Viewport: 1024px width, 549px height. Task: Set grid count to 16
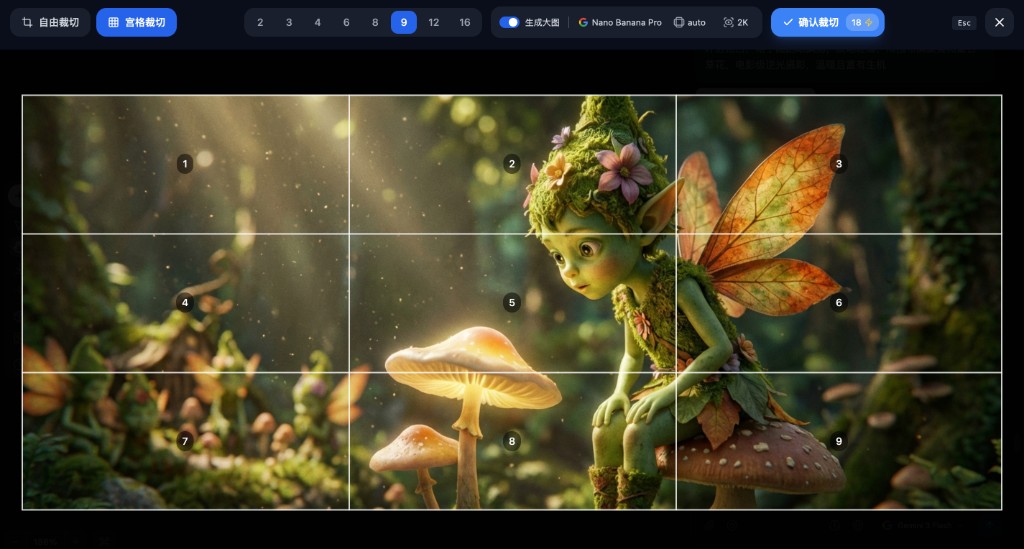coord(465,22)
